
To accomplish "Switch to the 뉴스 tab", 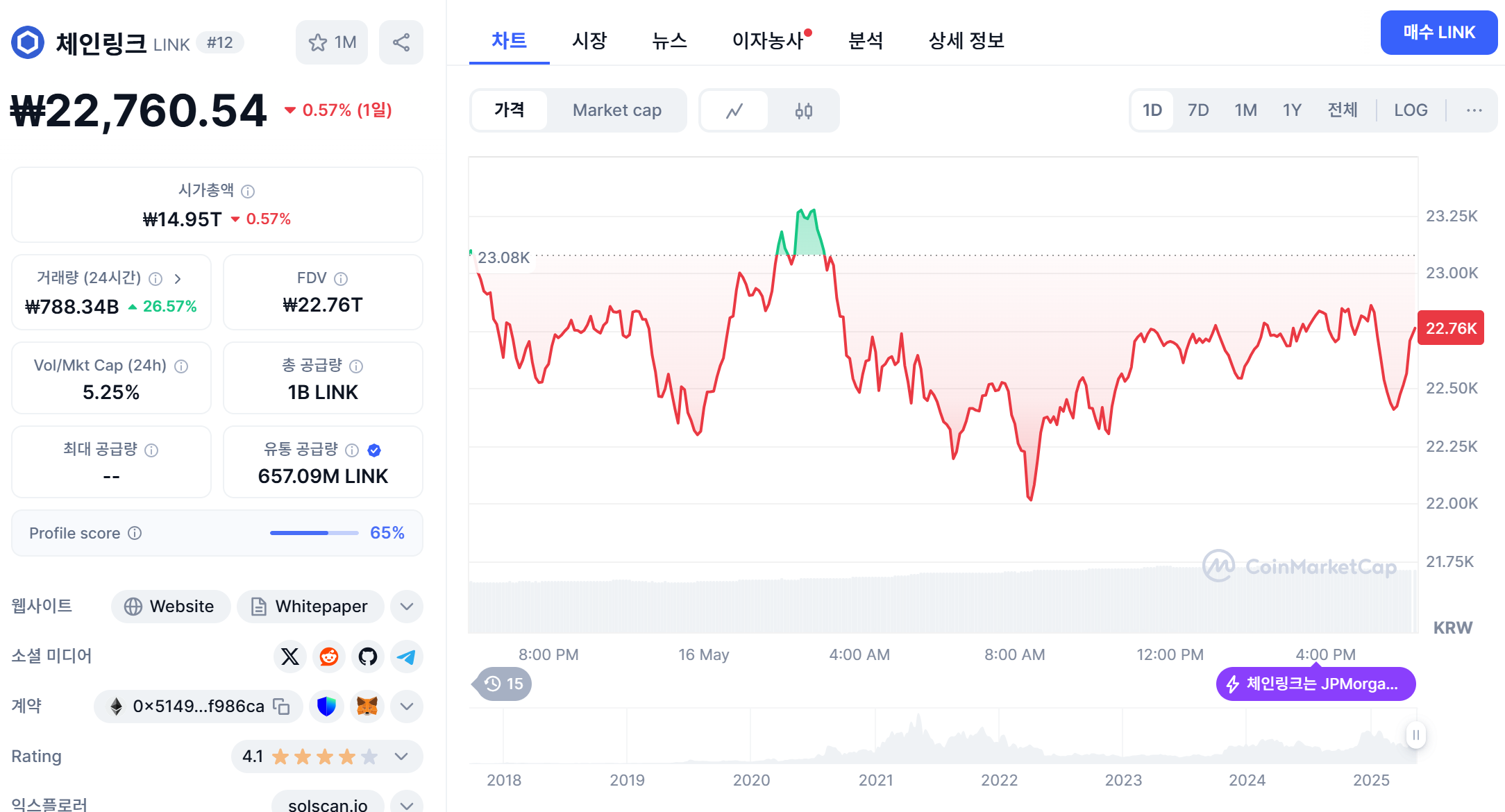I will coord(669,41).
